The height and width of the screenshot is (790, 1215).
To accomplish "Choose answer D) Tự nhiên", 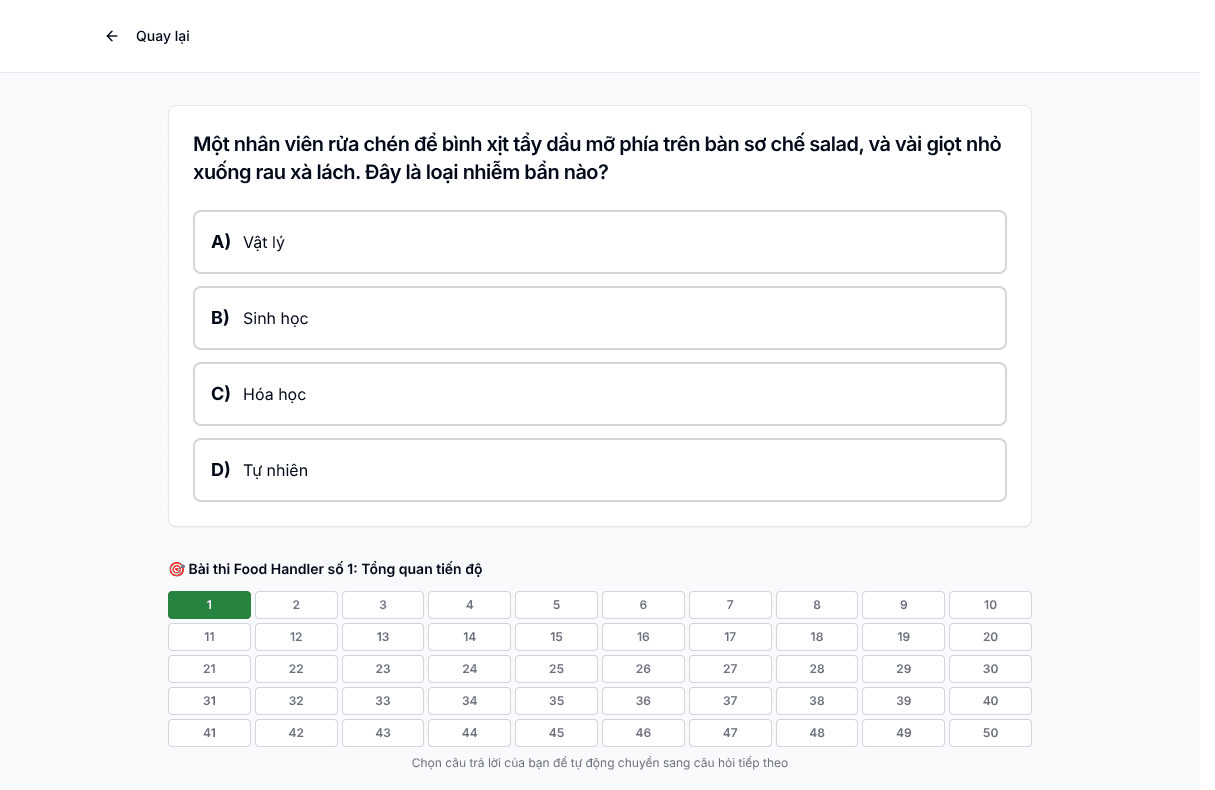I will coord(600,470).
